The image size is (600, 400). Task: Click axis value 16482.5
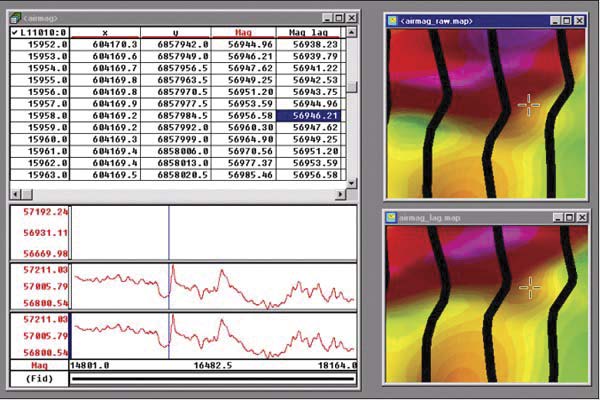[213, 365]
